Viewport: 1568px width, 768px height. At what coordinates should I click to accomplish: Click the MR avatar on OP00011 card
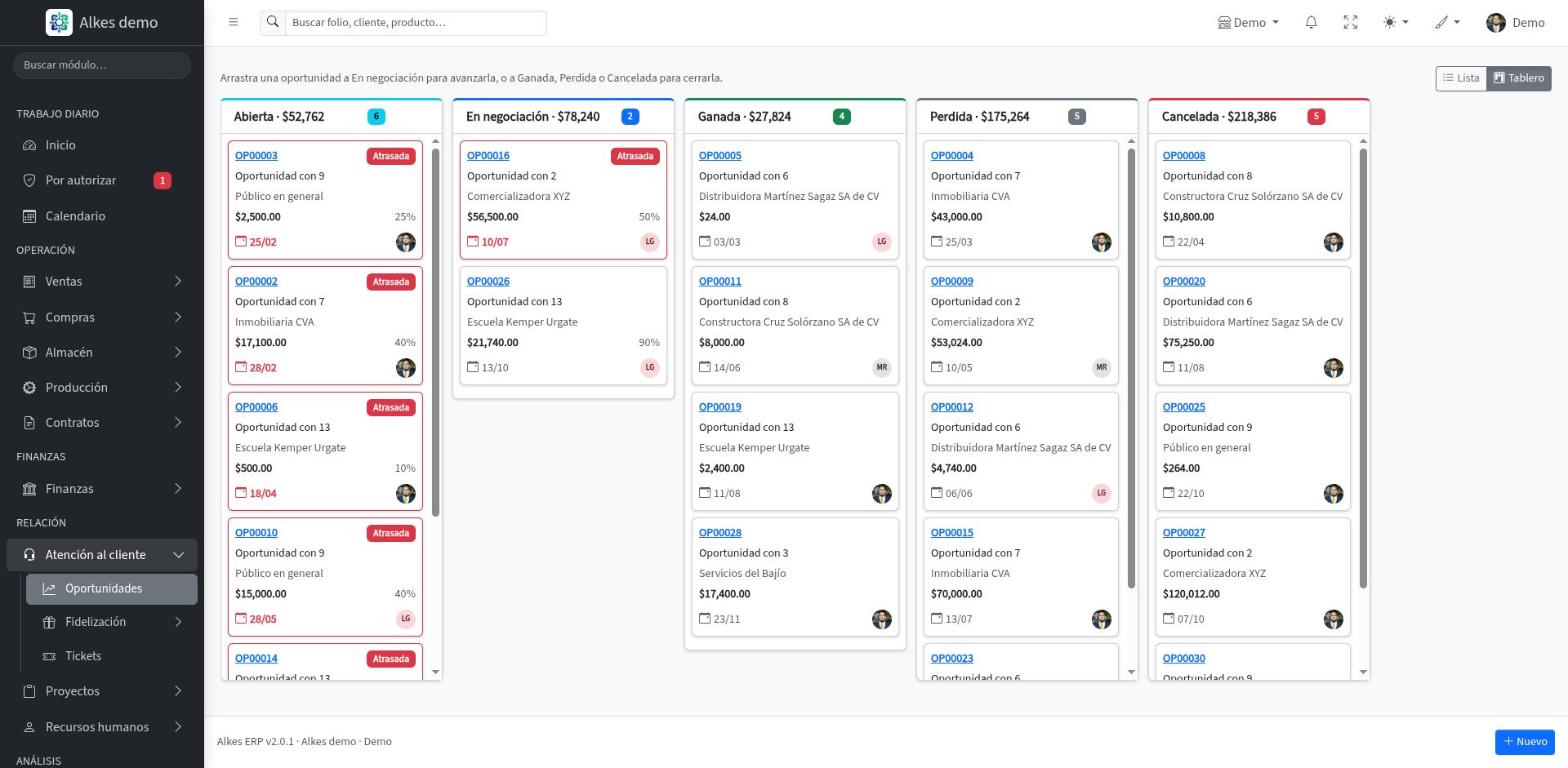(x=882, y=368)
